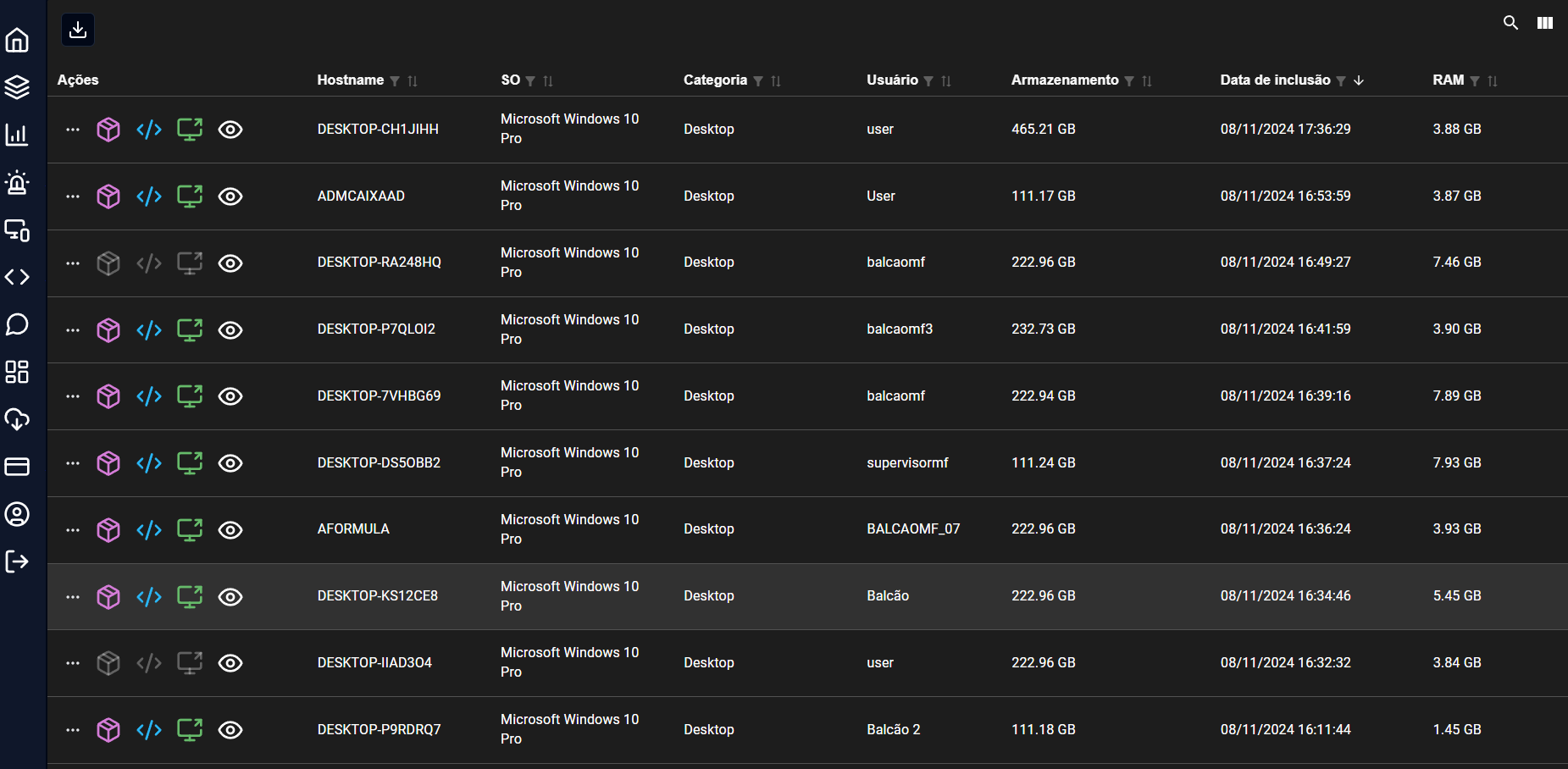1568x769 pixels.
Task: Click package cube icon for DESKTOP-CH1JIHH
Action: pyautogui.click(x=108, y=130)
